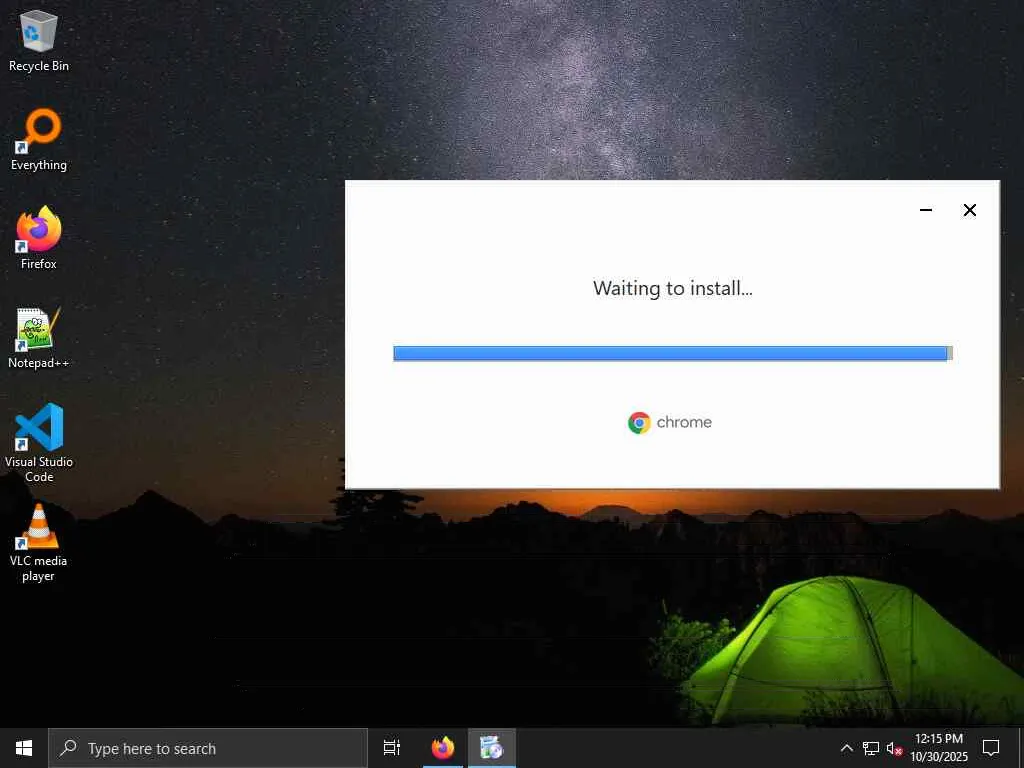This screenshot has width=1024, height=768.
Task: Select the VLC media player desktop shortcut
Action: click(39, 543)
